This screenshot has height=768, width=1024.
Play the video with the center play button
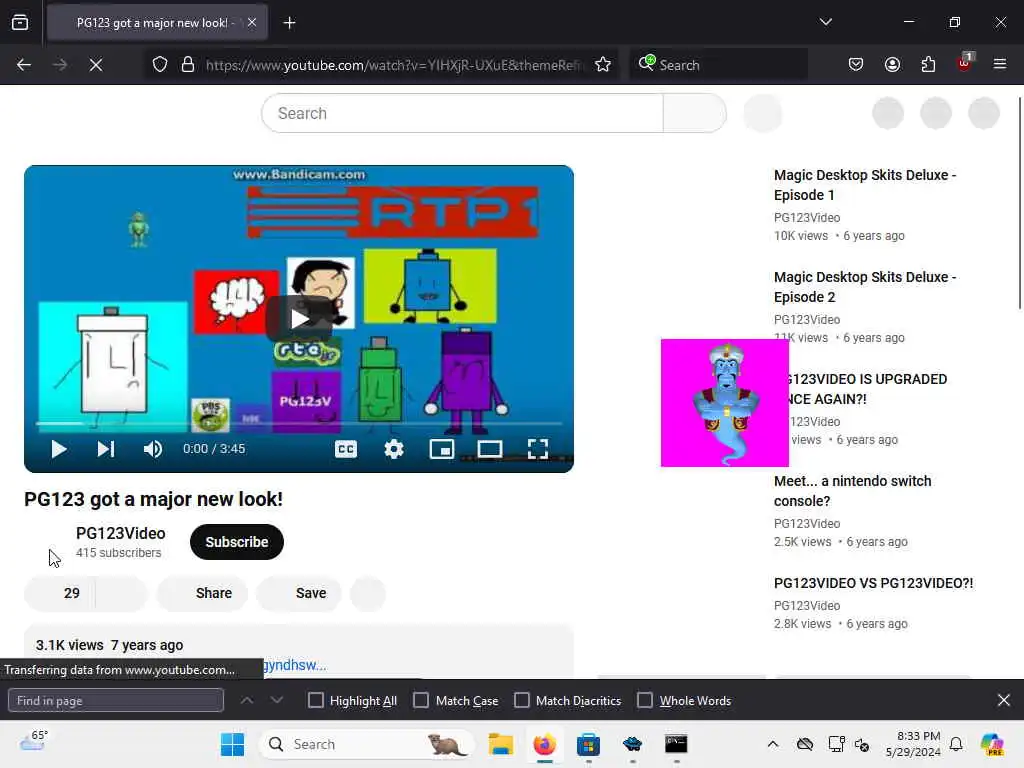(299, 319)
